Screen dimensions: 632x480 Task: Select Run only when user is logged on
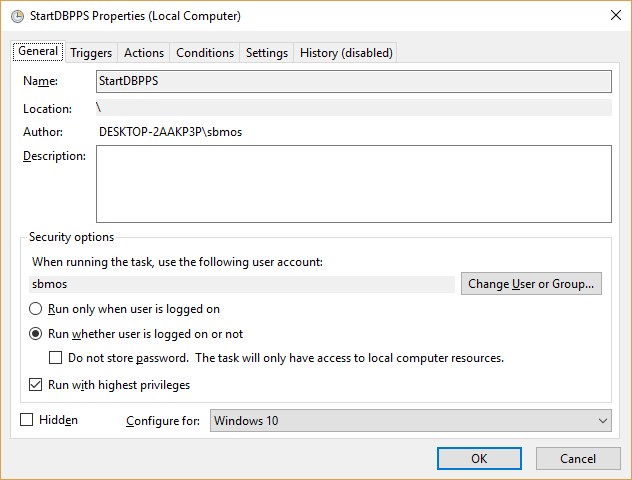pyautogui.click(x=35, y=309)
